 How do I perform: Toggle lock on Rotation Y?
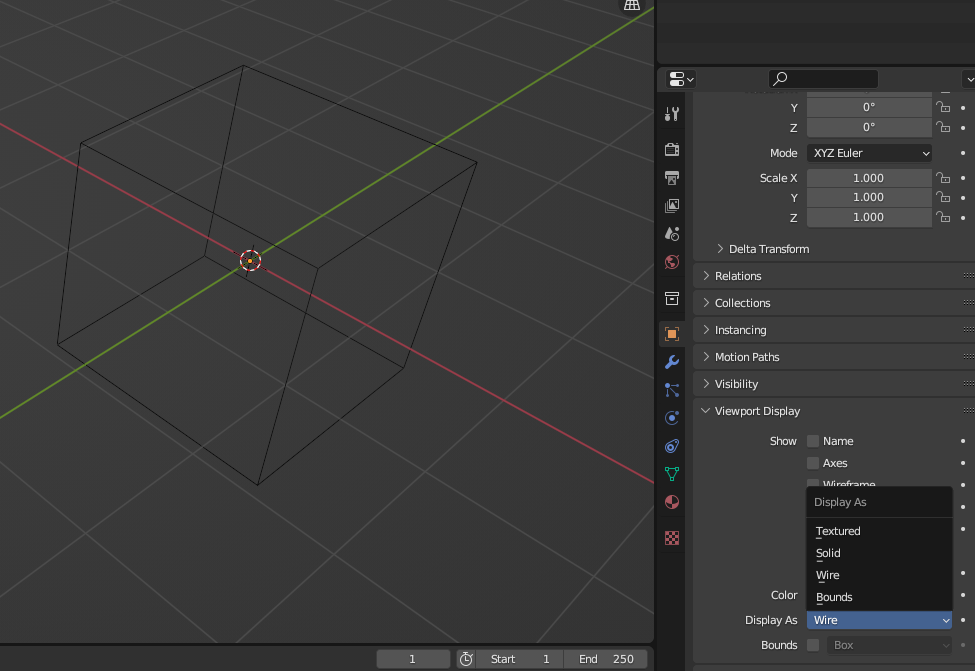943,107
